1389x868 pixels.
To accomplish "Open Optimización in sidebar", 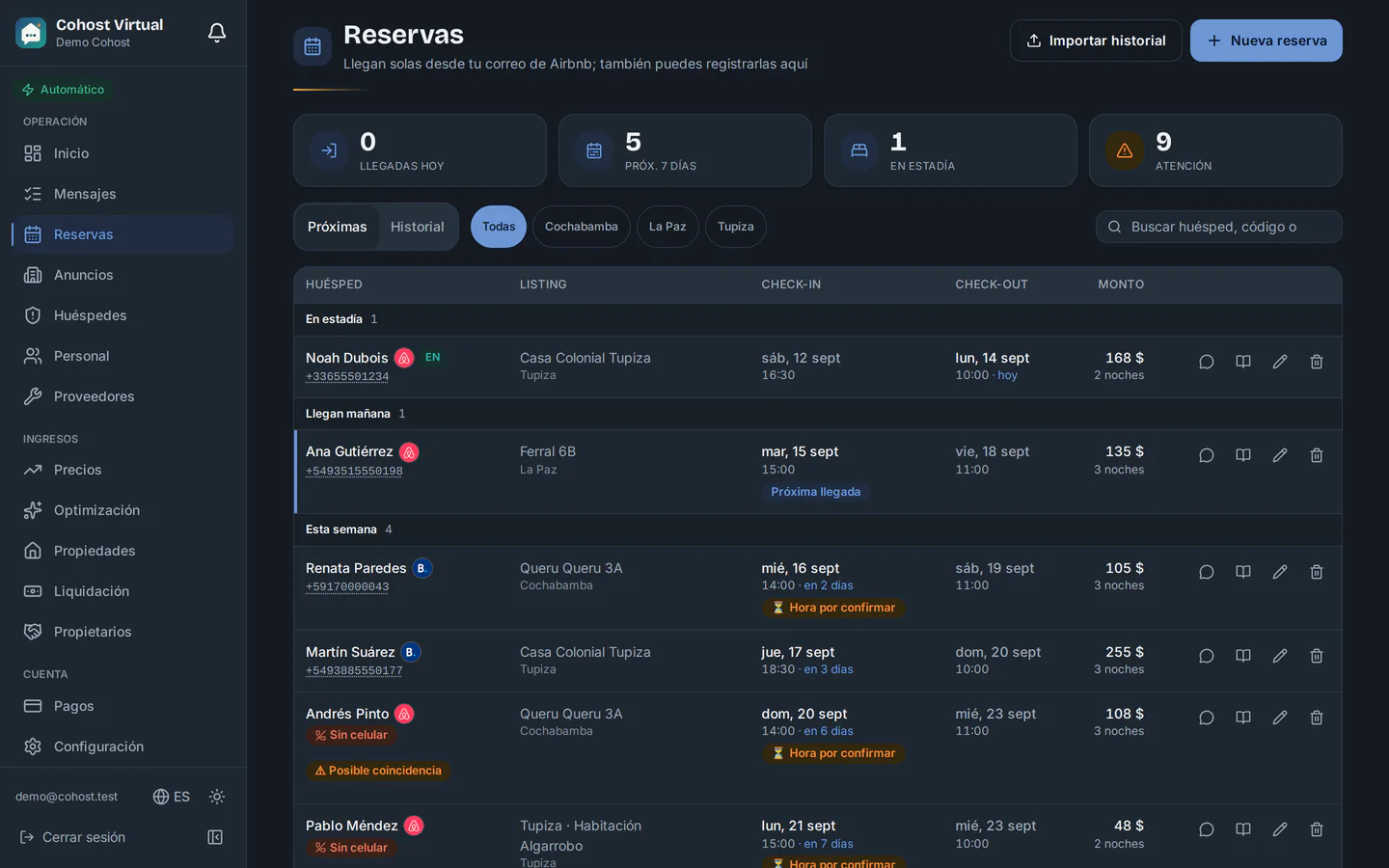I will coord(123,510).
